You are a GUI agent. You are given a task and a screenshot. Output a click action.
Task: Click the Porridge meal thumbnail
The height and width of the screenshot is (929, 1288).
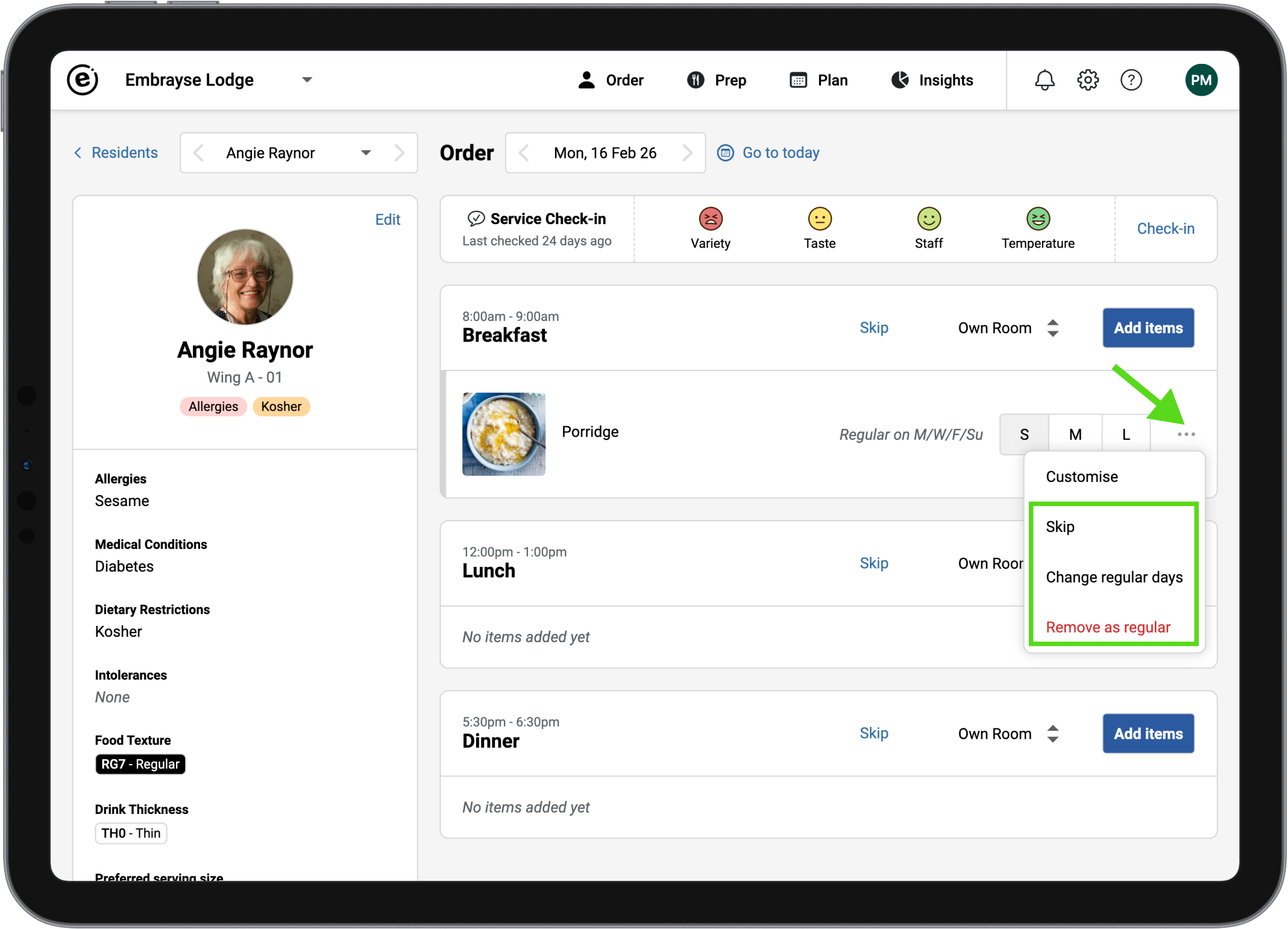pyautogui.click(x=504, y=434)
